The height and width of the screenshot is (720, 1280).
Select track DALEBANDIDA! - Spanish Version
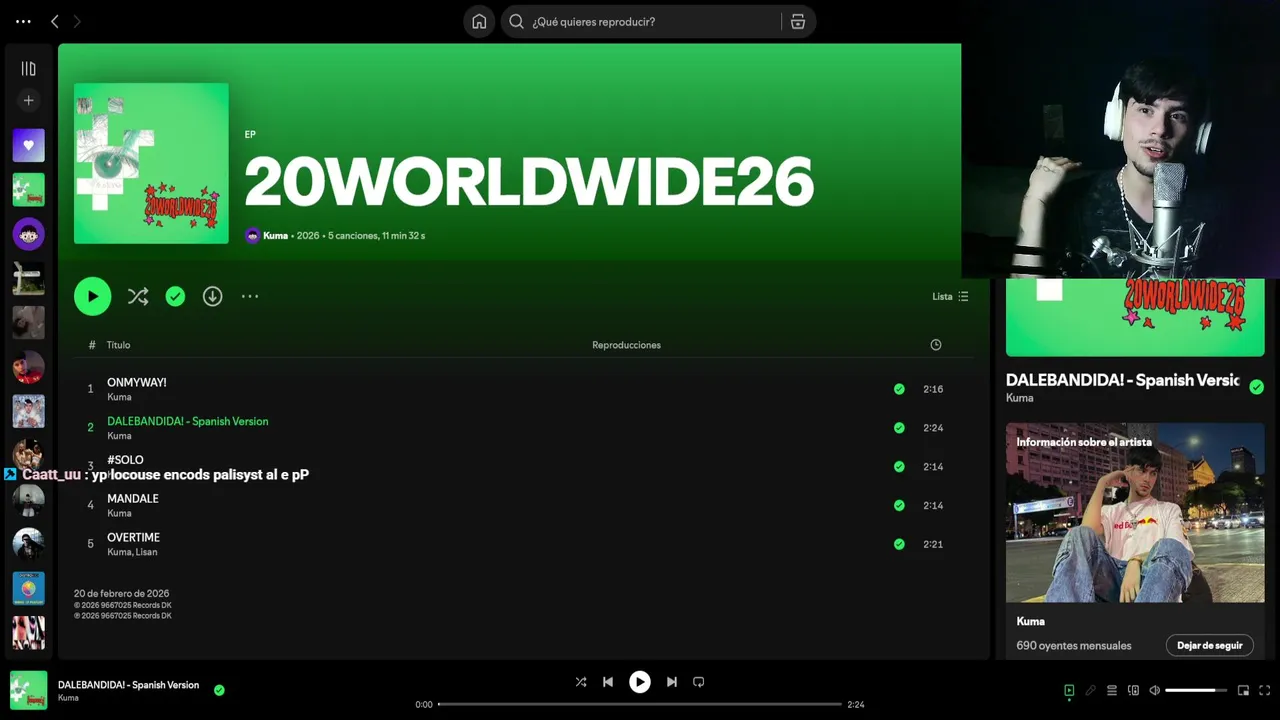click(187, 421)
